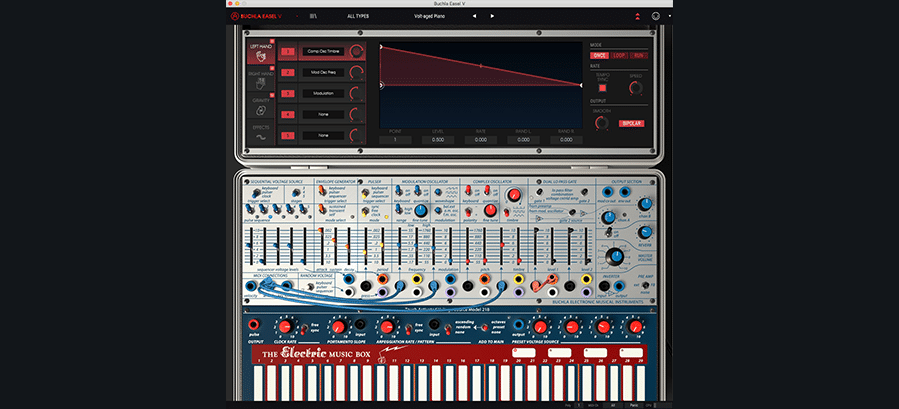Viewport: 899px width, 409px height.
Task: Click keyboard touch plate number 11
Action: tap(394, 383)
